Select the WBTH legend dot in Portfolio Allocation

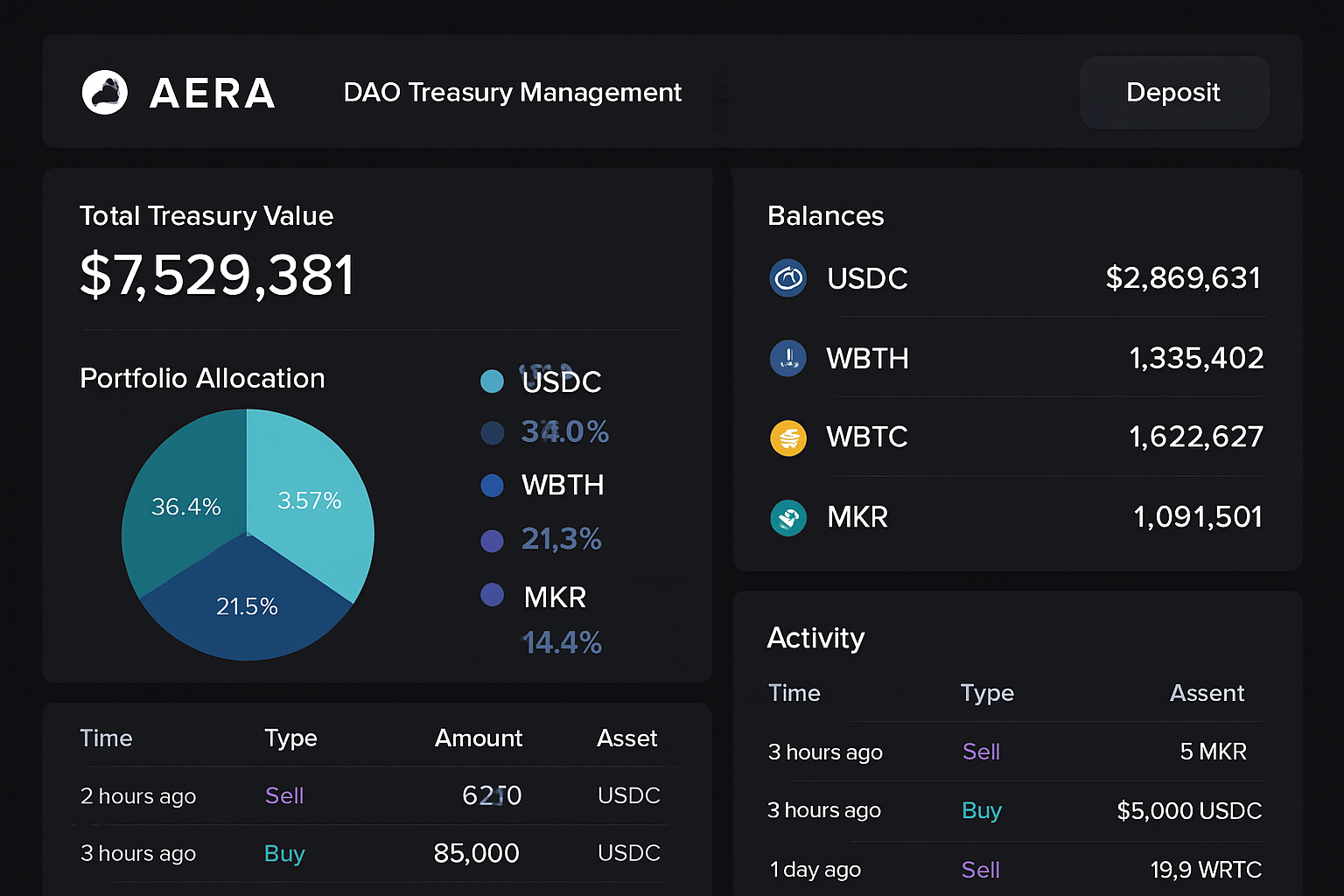pos(493,486)
